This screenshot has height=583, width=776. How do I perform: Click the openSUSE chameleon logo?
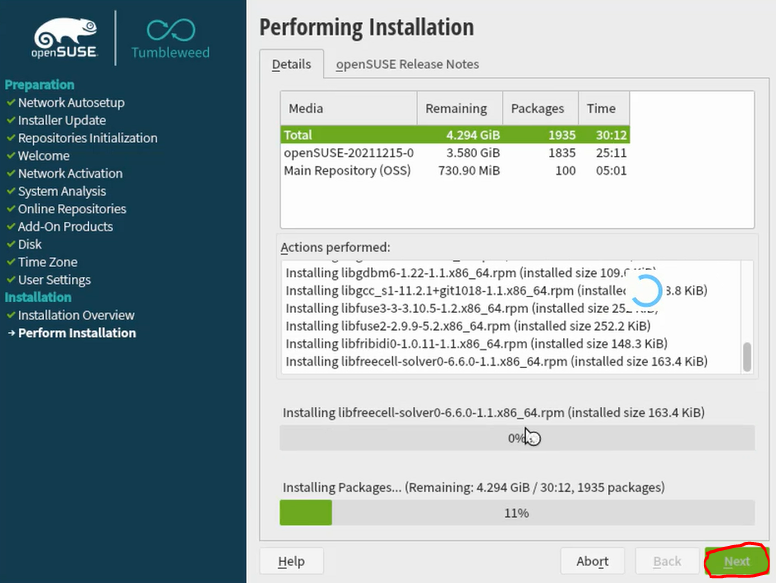[64, 38]
